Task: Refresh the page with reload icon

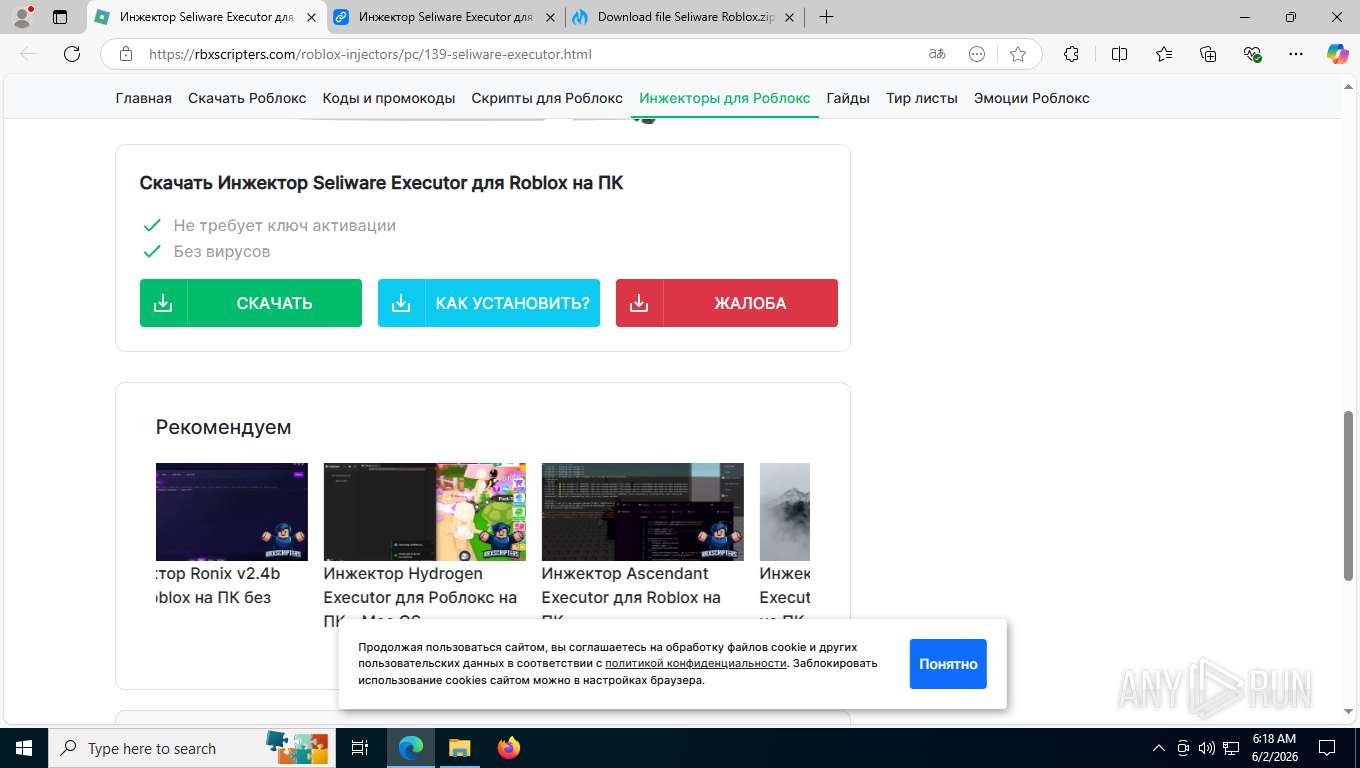Action: [72, 54]
